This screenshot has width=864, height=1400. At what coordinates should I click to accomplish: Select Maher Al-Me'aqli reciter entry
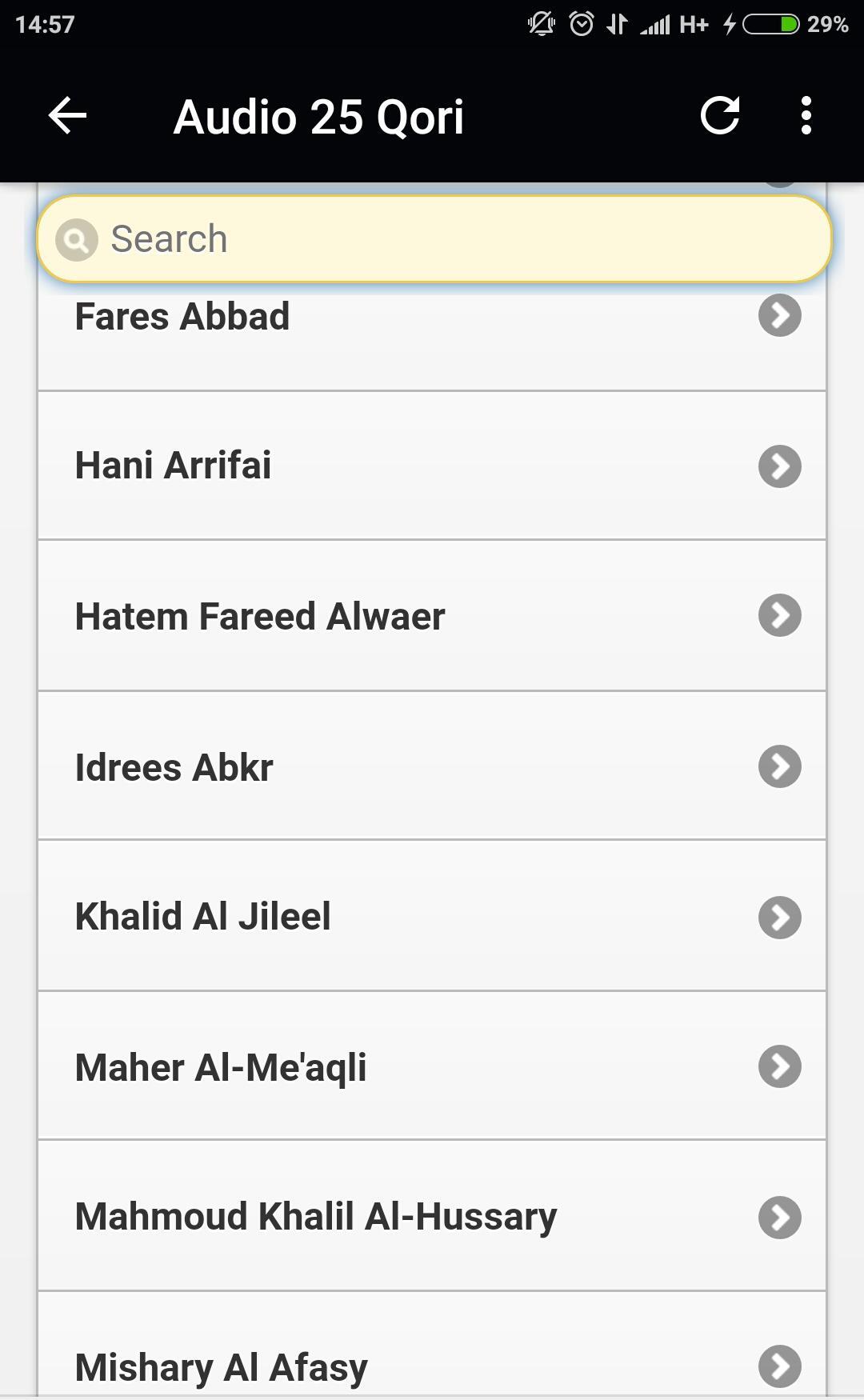(432, 1066)
